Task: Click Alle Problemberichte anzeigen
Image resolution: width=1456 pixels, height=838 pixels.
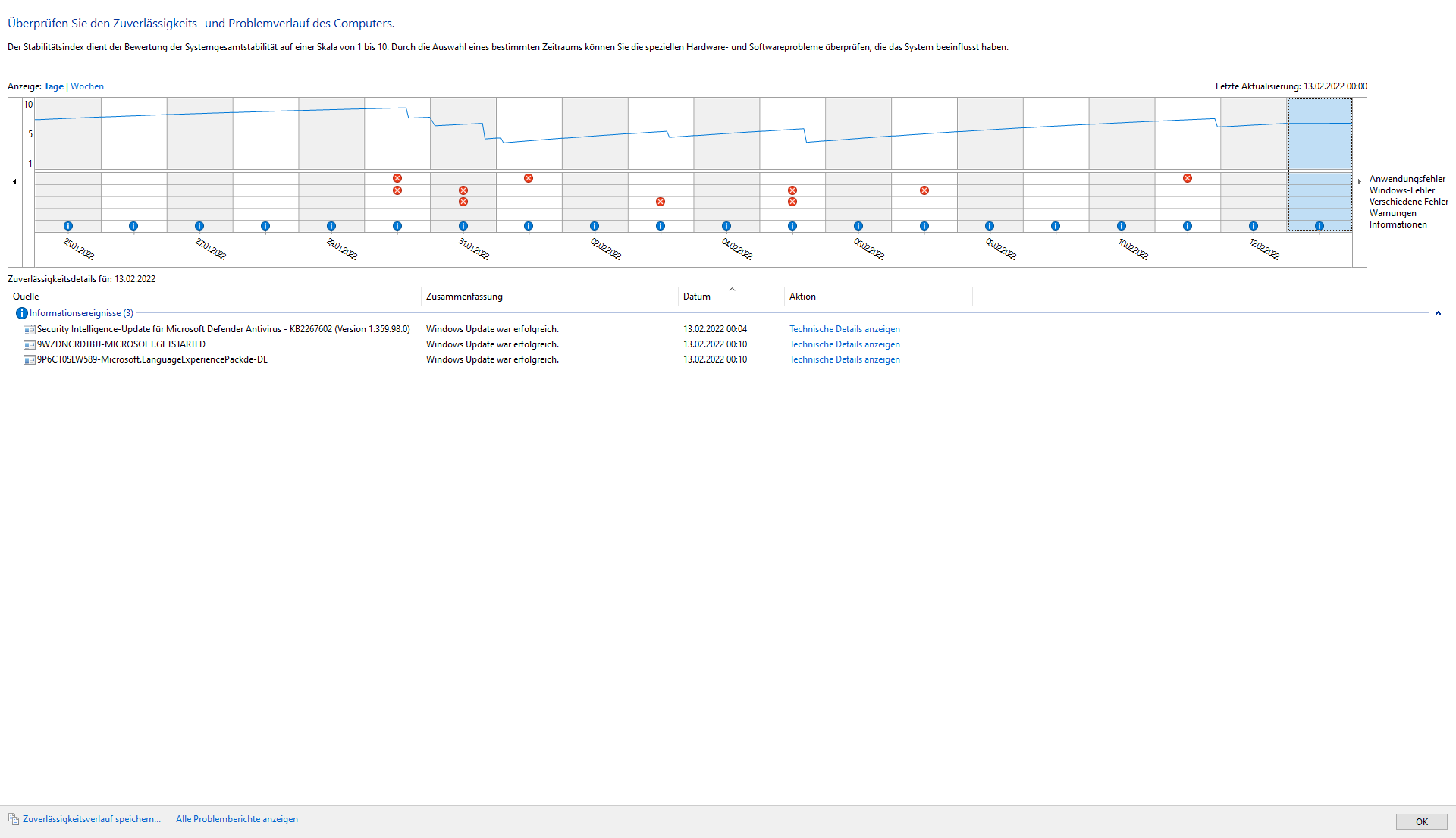Action: (237, 819)
